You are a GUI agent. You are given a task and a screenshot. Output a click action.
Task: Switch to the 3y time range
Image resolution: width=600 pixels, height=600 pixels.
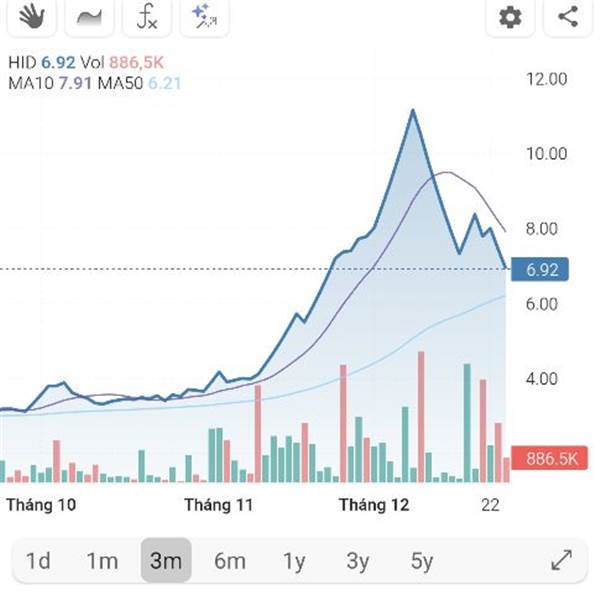click(357, 561)
